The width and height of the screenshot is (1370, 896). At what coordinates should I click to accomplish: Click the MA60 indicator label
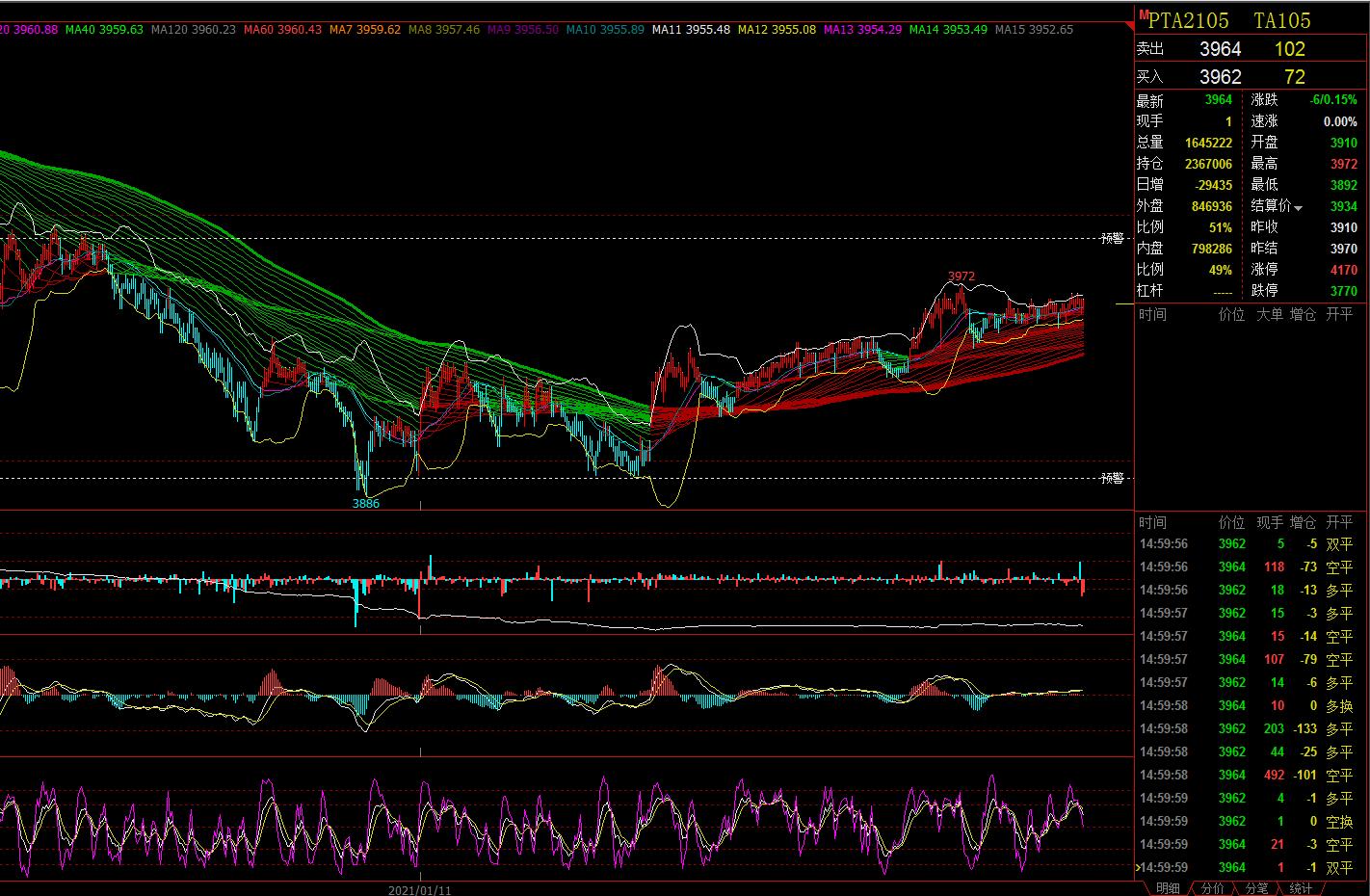click(282, 30)
